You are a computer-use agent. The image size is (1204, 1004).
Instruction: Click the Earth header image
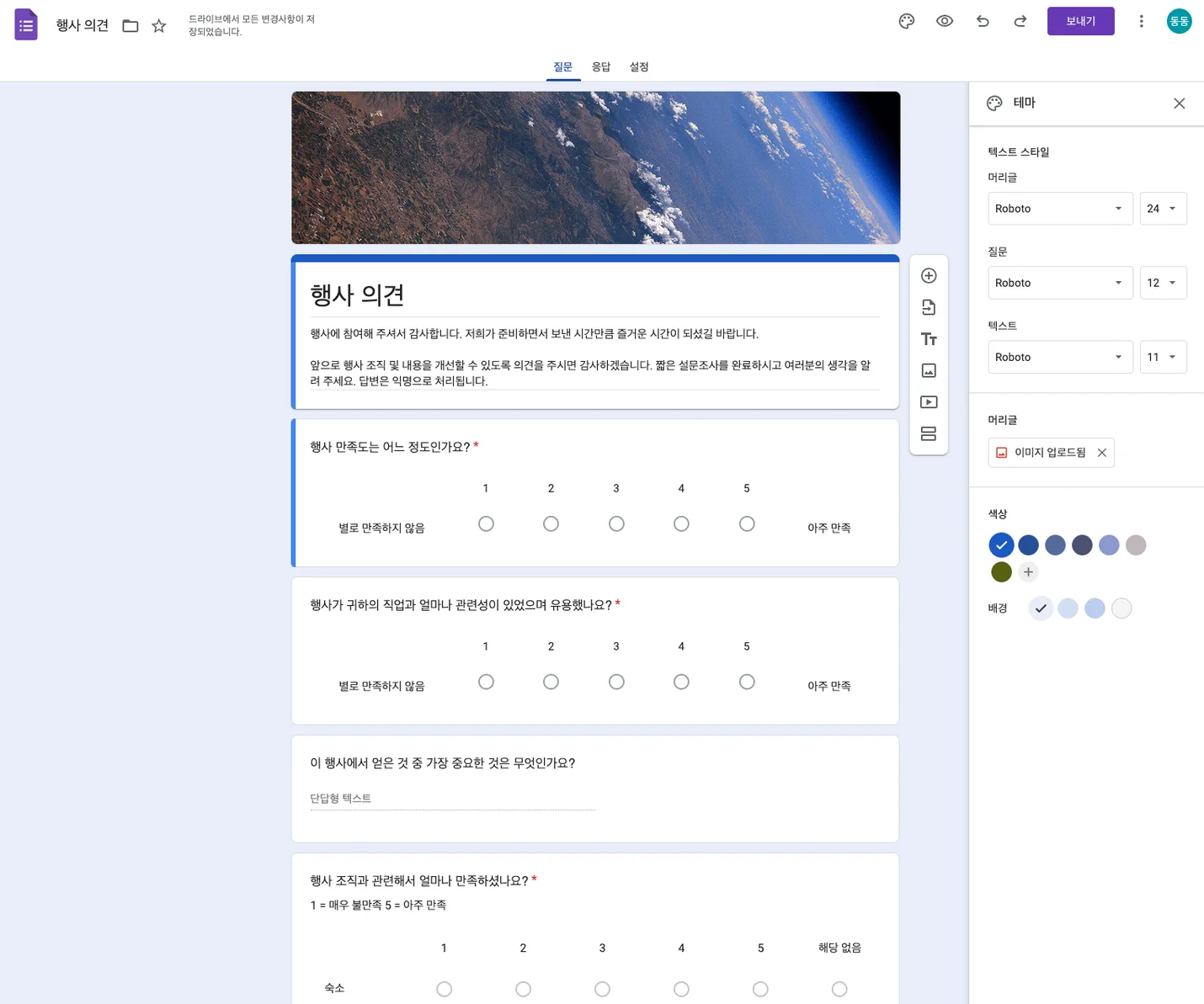point(595,167)
